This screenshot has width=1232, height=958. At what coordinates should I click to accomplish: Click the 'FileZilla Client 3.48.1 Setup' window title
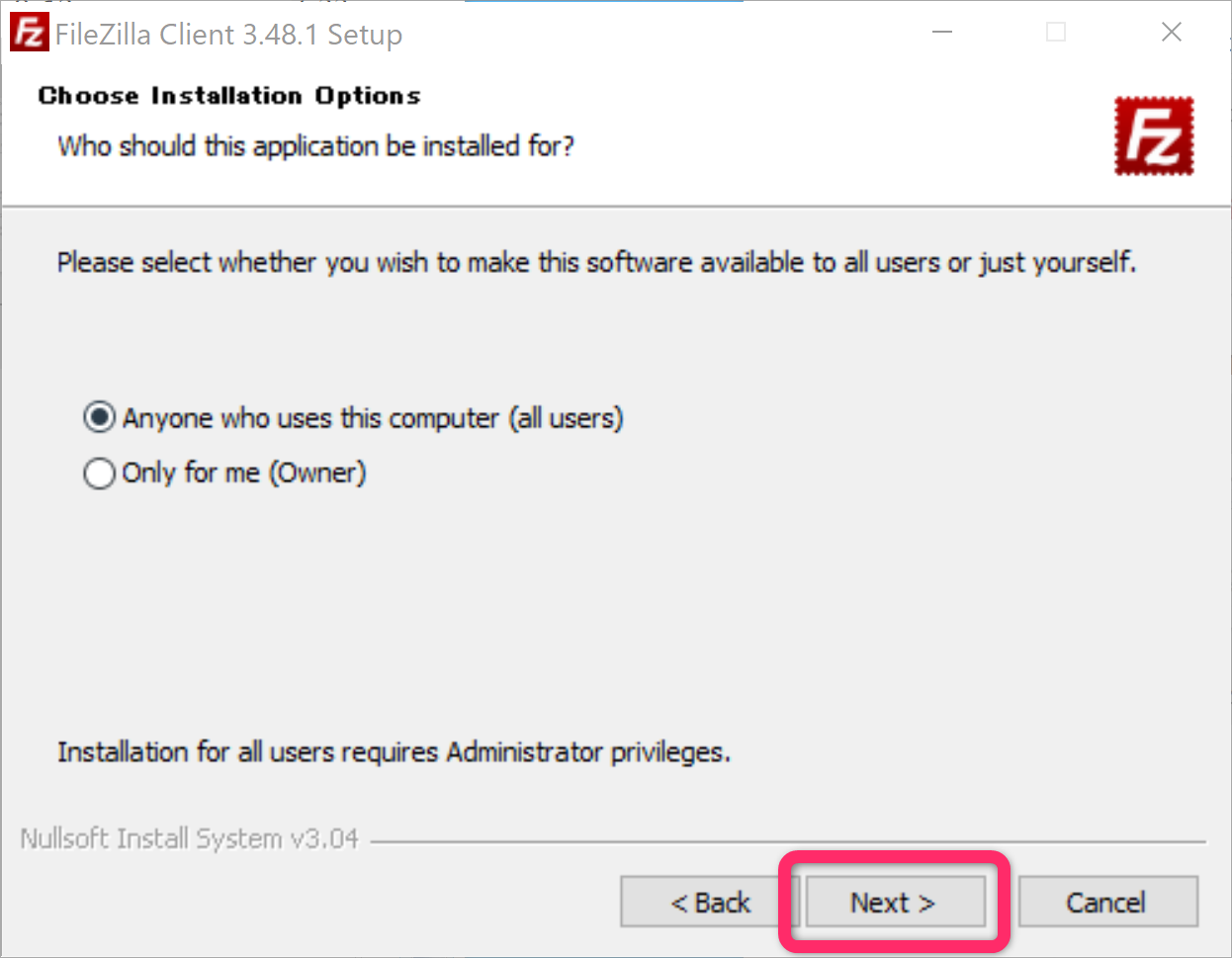coord(228,35)
